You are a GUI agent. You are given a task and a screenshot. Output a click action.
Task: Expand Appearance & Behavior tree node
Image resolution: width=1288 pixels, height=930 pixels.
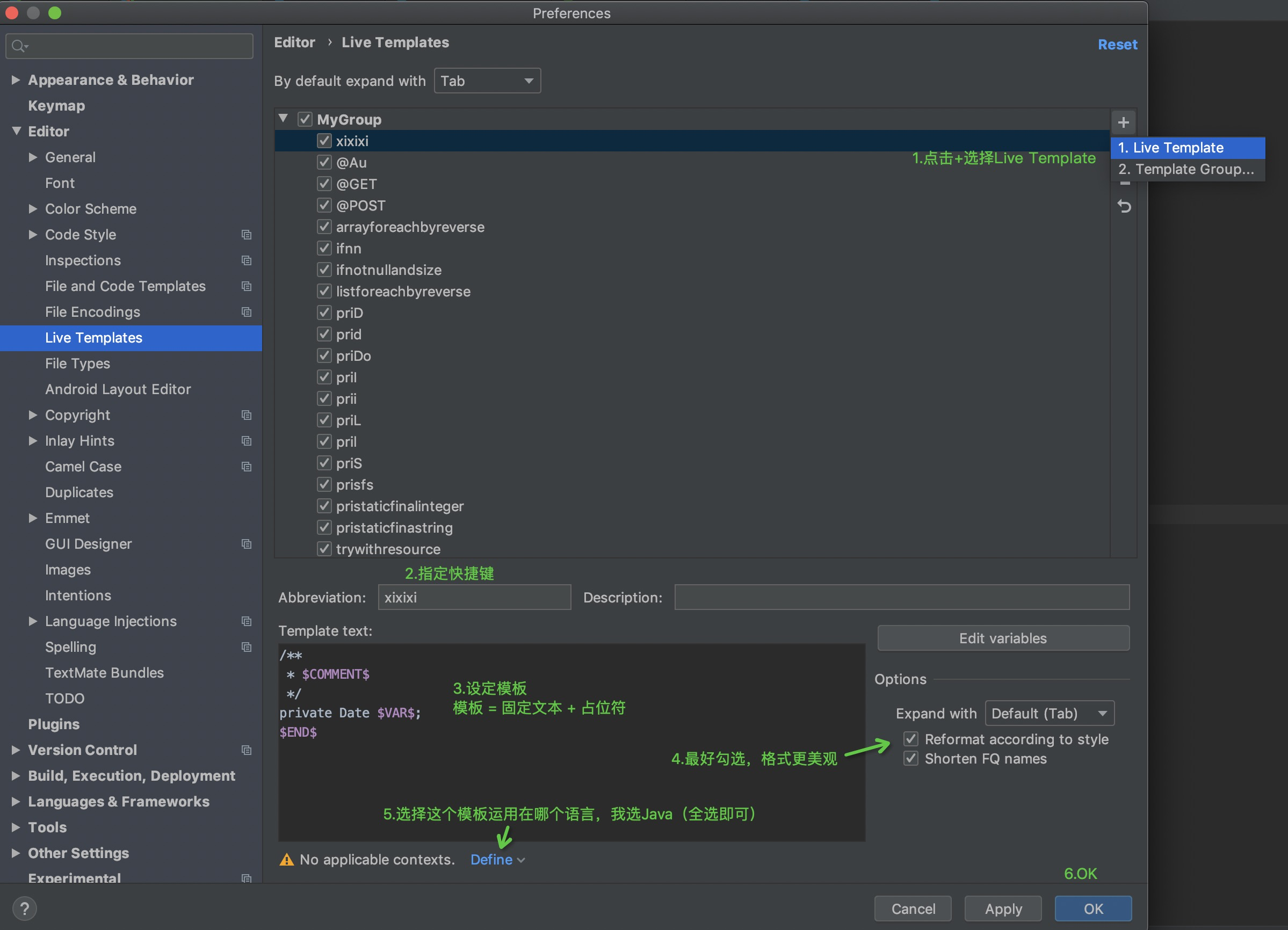[x=16, y=80]
